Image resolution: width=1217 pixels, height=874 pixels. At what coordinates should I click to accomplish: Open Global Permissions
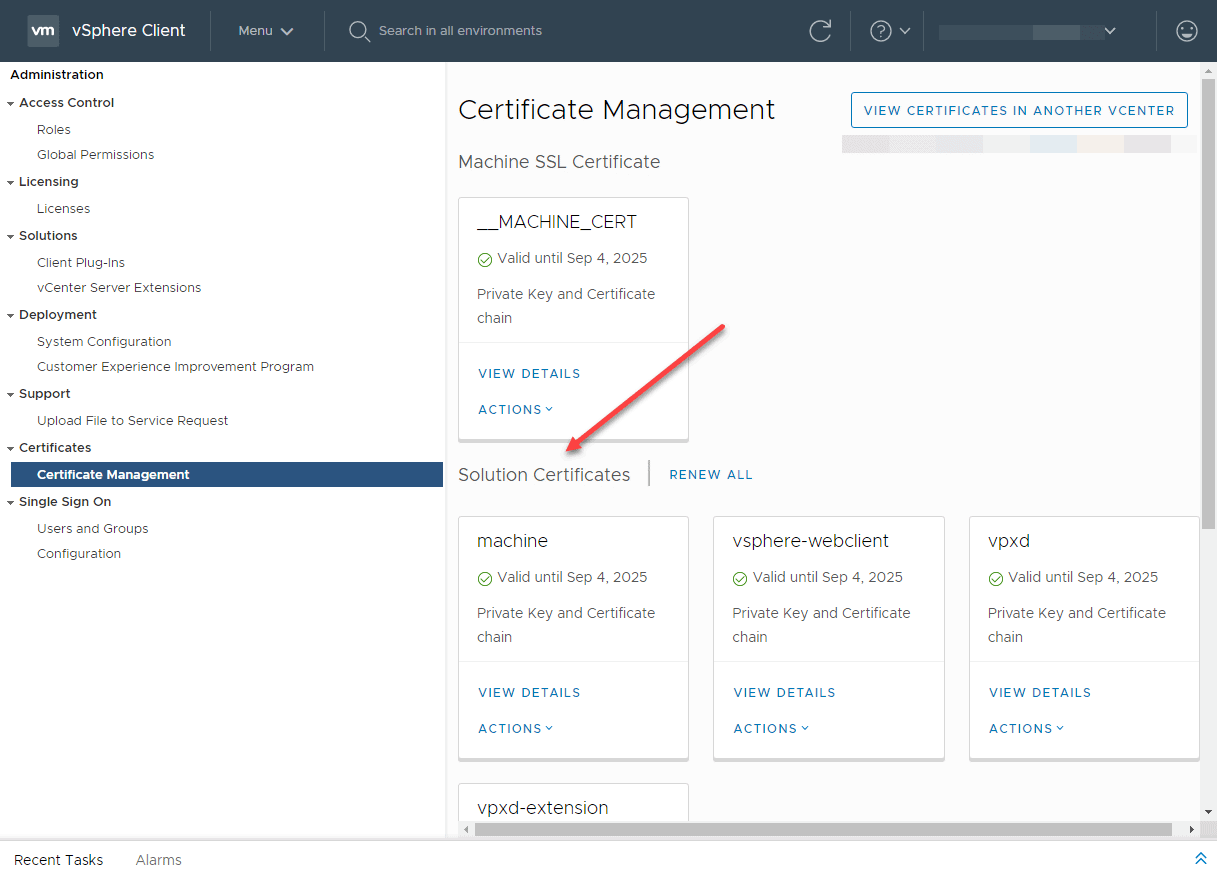click(96, 154)
